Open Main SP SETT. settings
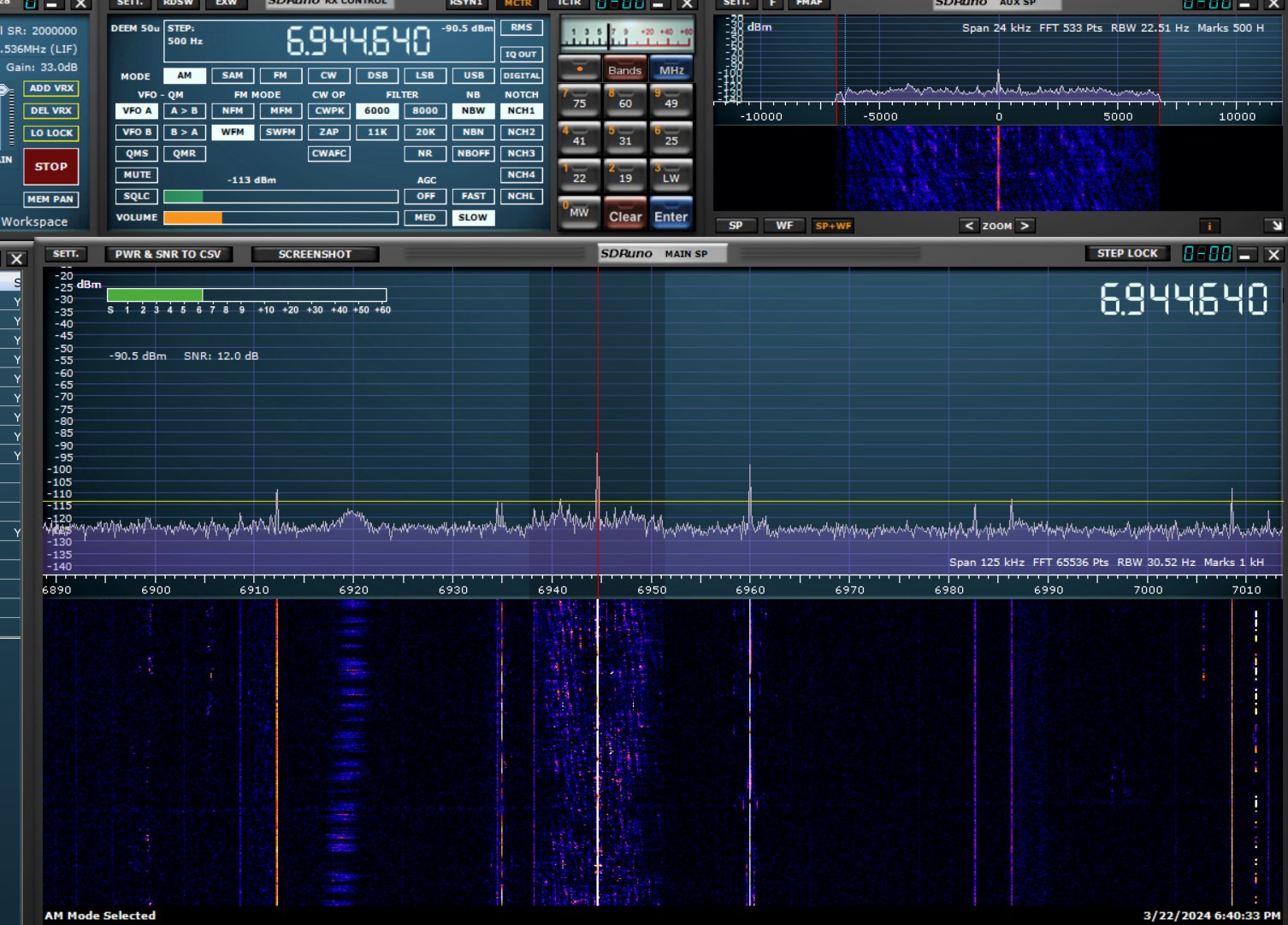The image size is (1288, 925). click(x=66, y=254)
